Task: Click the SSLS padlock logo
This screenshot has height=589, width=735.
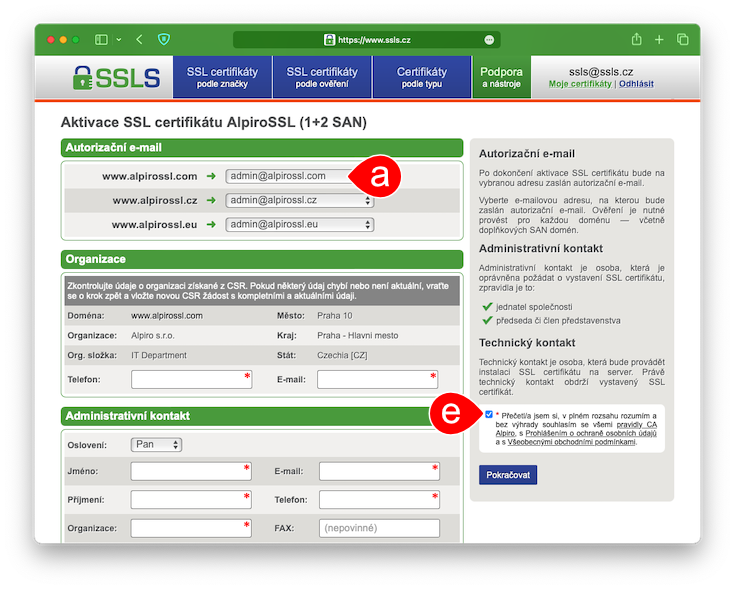Action: tap(115, 77)
